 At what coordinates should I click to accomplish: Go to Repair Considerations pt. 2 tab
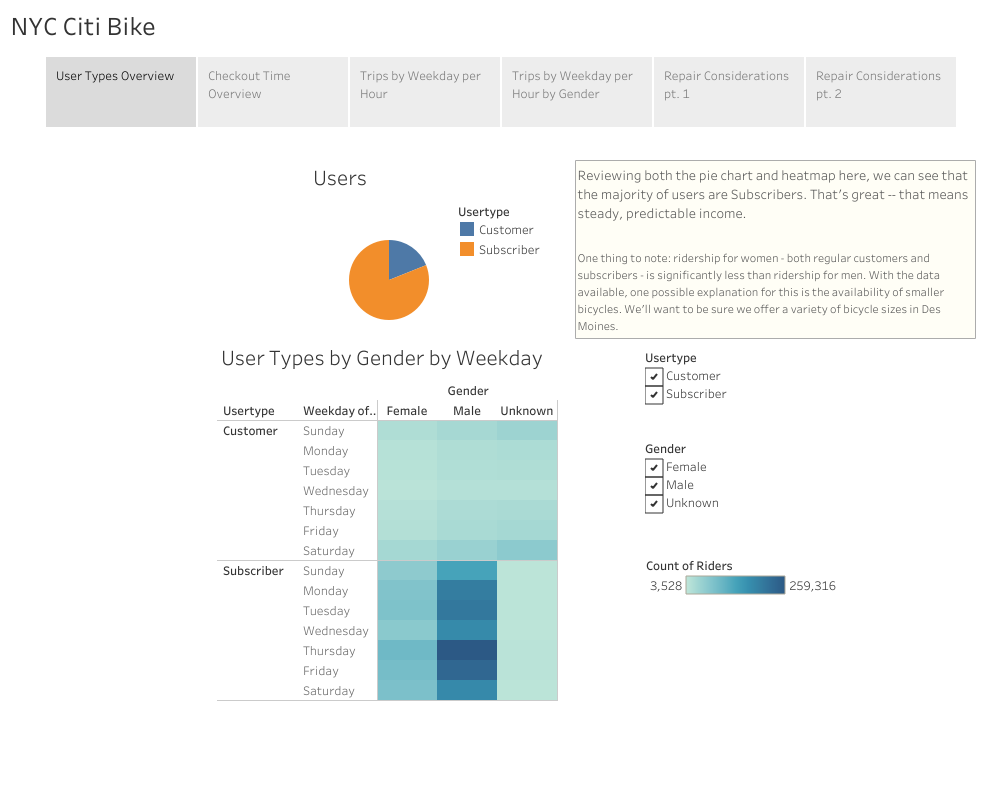click(x=881, y=92)
